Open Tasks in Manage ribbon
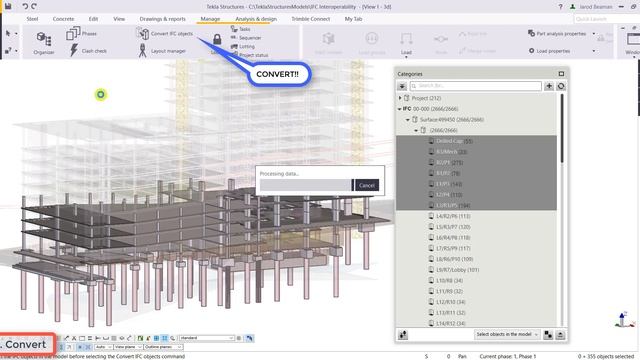The width and height of the screenshot is (640, 360). 240,29
